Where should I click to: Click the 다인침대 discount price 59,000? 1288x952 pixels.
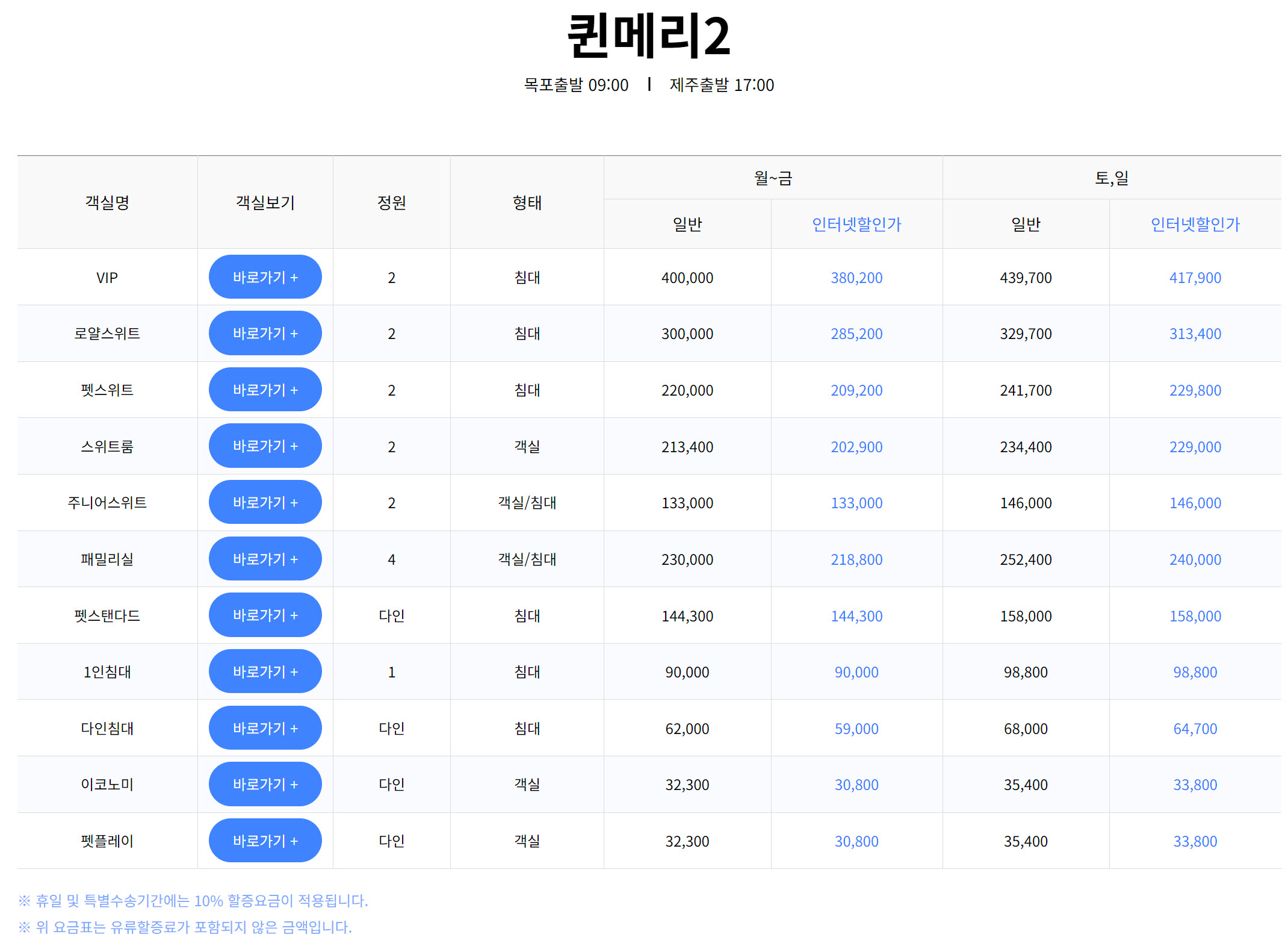click(856, 729)
